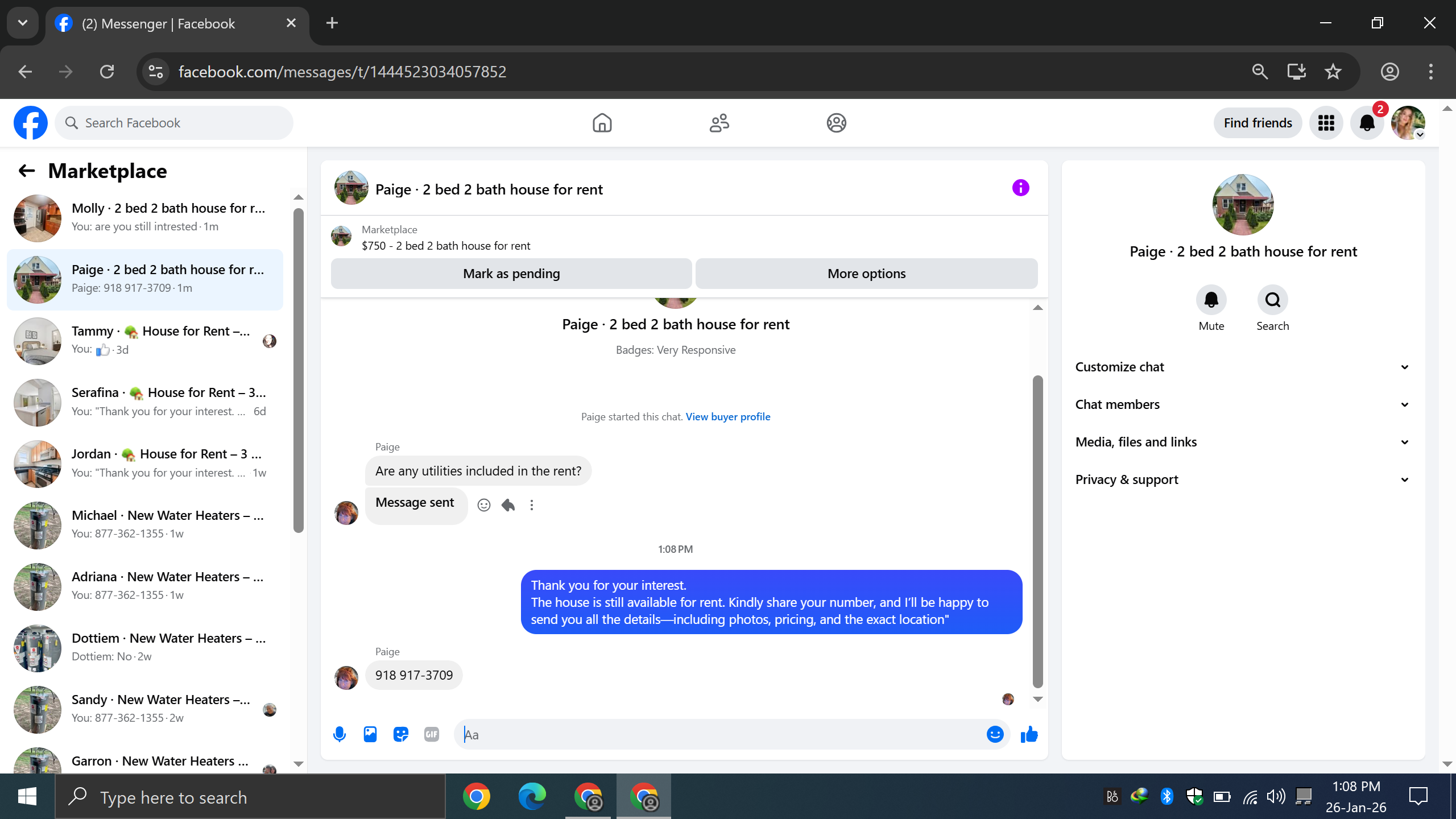Toggle conversation information purple icon

(1020, 188)
